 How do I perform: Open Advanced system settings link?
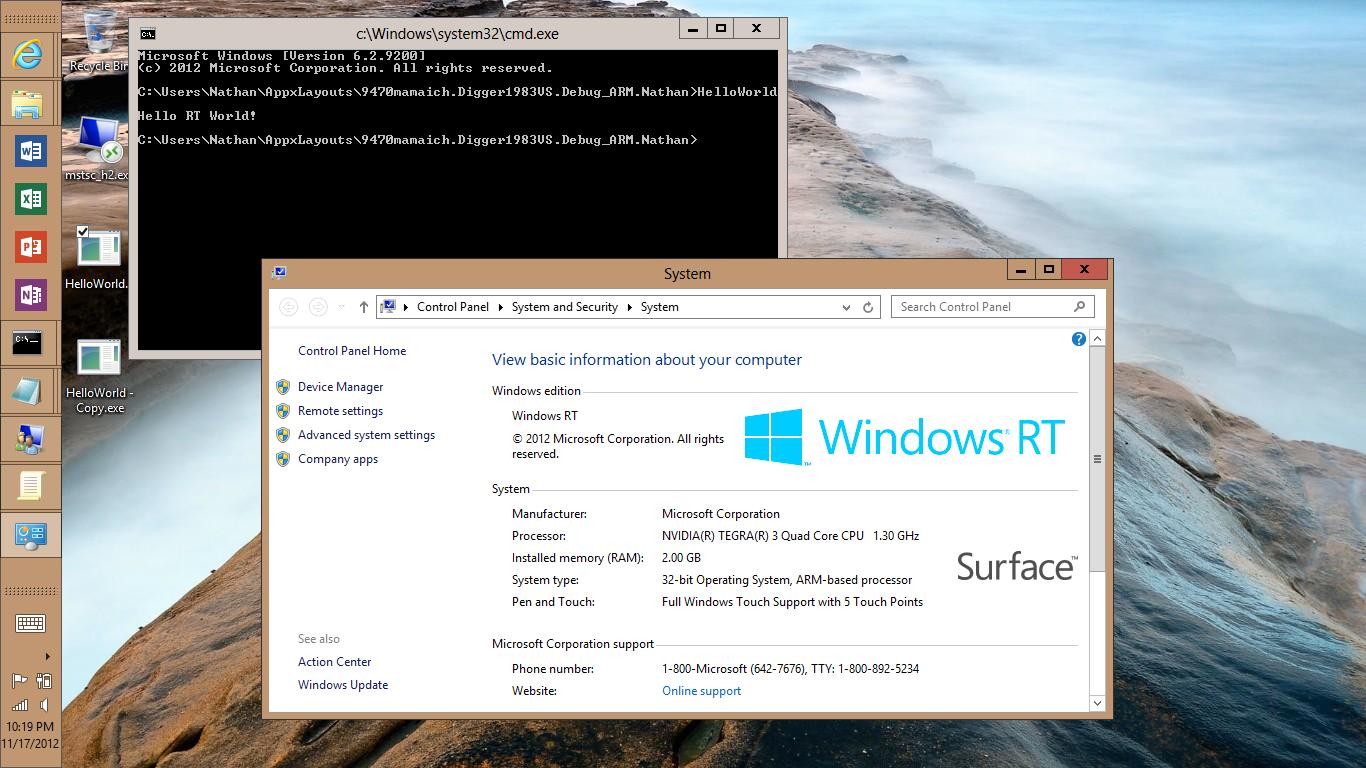366,435
